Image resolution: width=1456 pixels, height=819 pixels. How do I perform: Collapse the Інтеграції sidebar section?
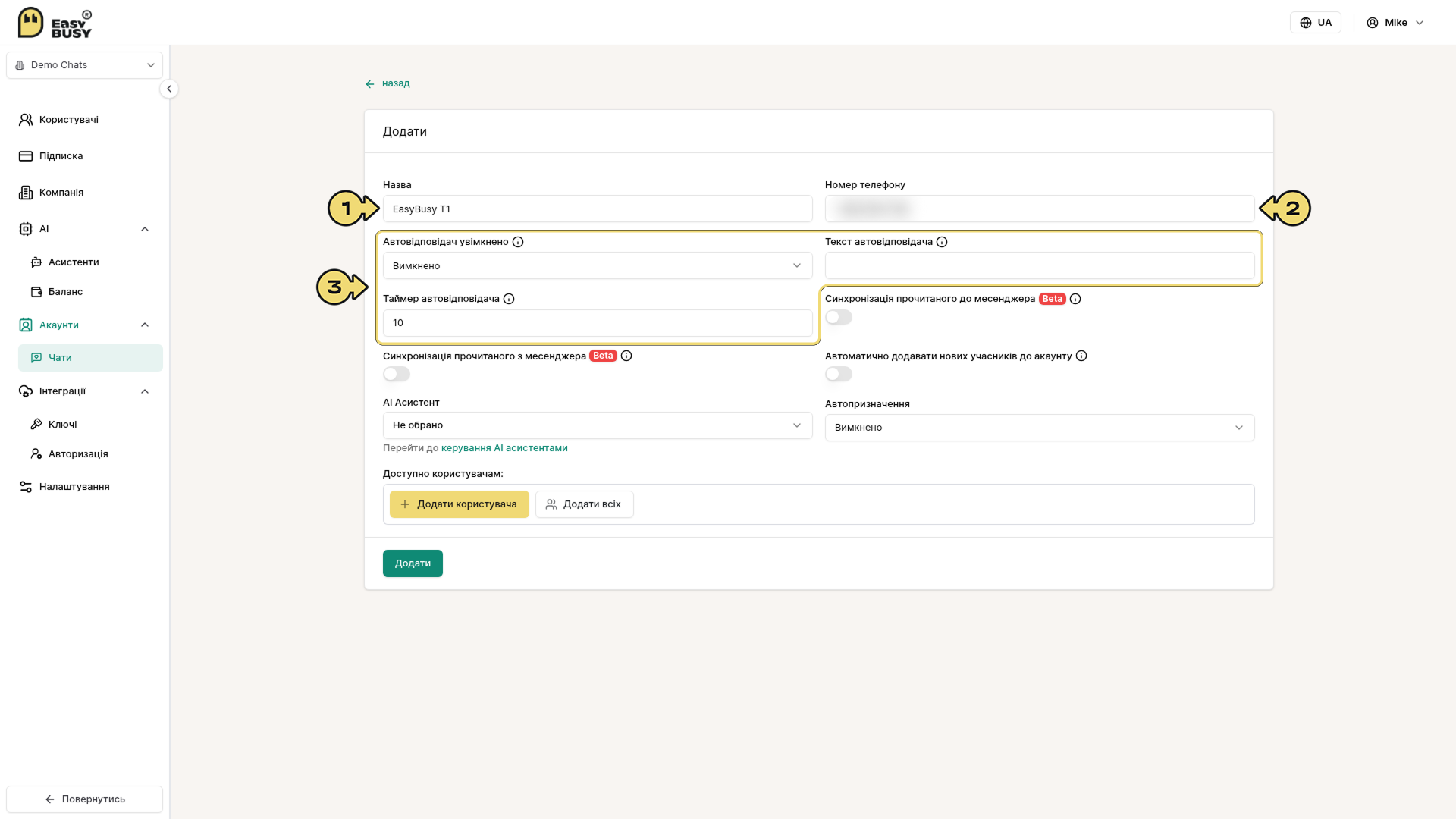(x=145, y=391)
